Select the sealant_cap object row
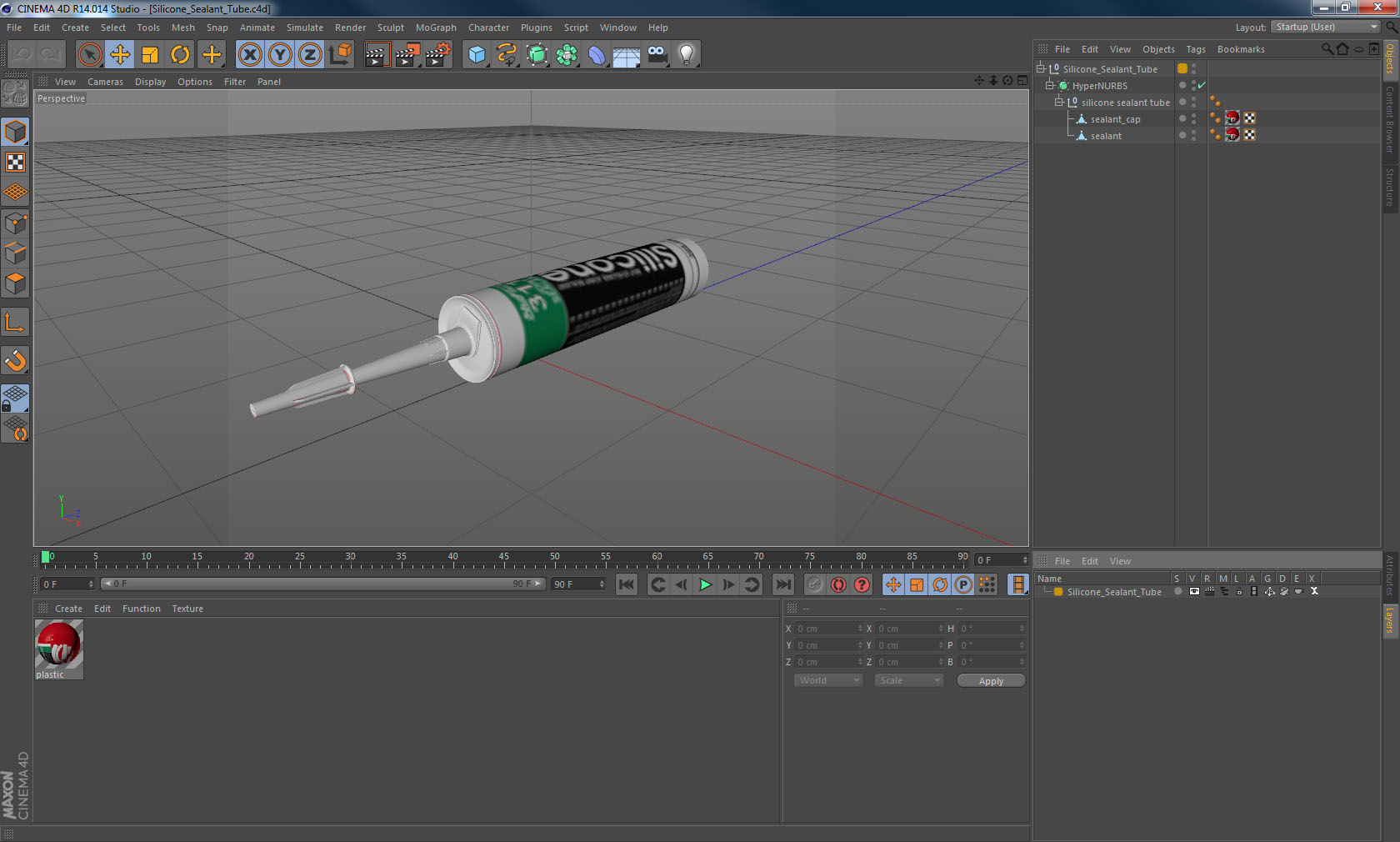 (x=1115, y=119)
